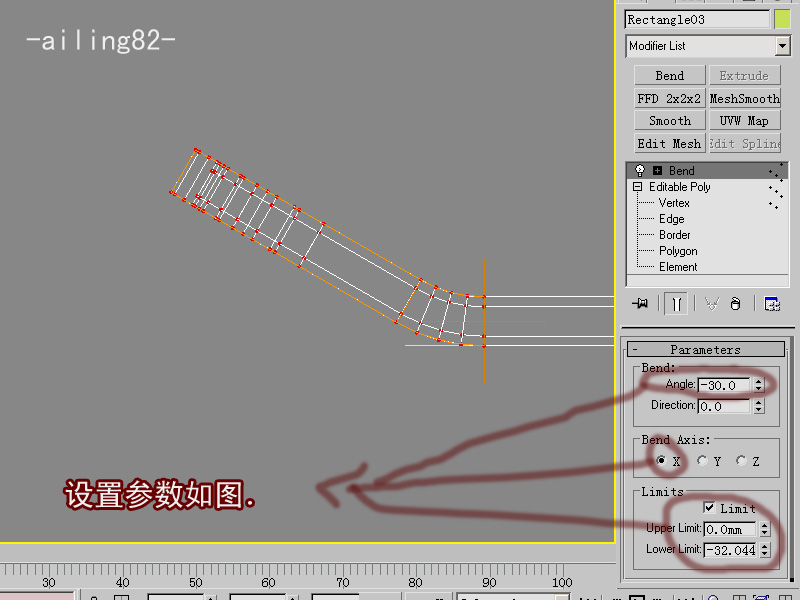Select Edge sub-object level
Viewport: 800px width, 600px height.
[671, 219]
